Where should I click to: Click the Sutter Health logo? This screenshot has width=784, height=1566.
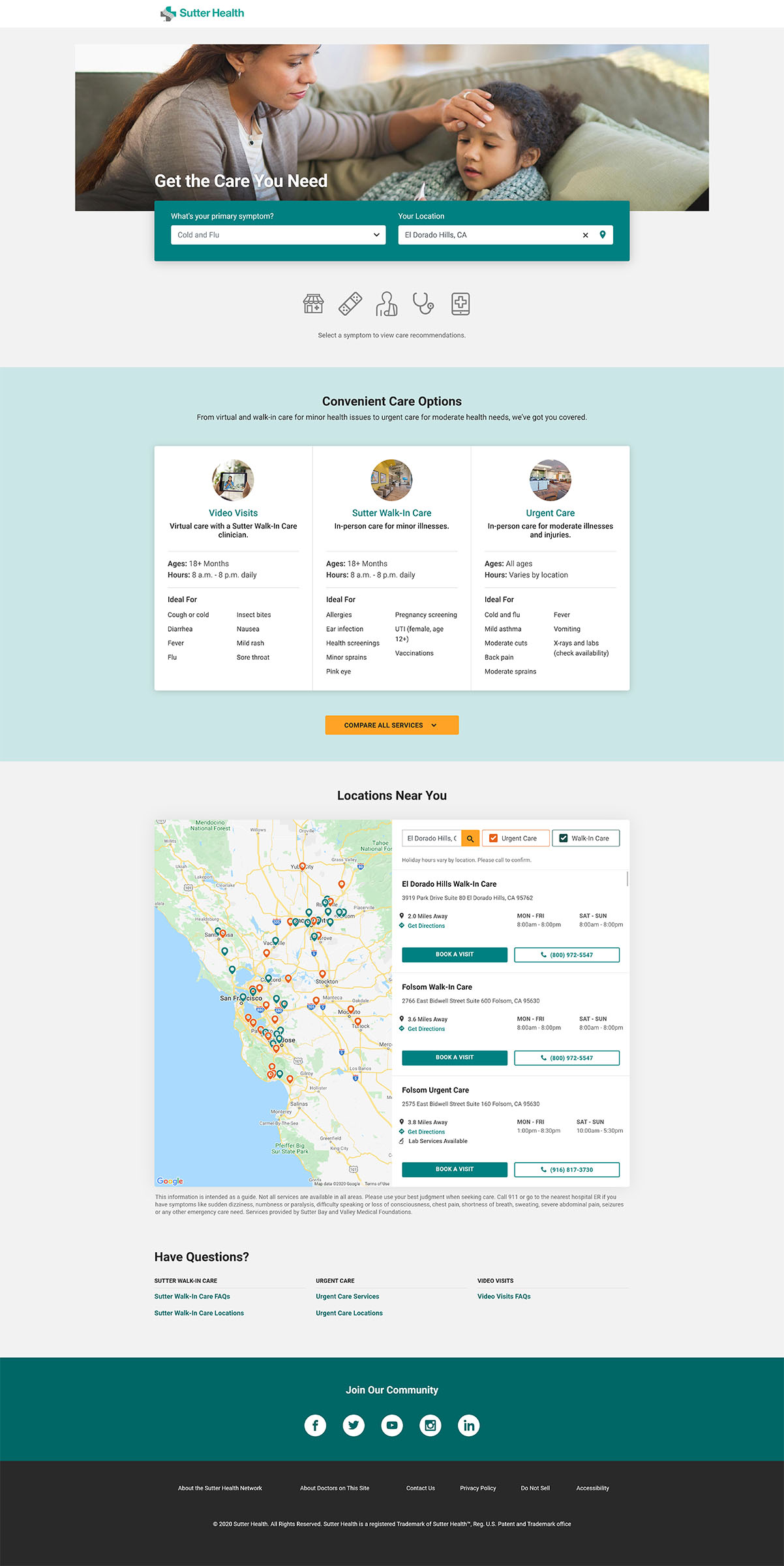click(x=202, y=13)
